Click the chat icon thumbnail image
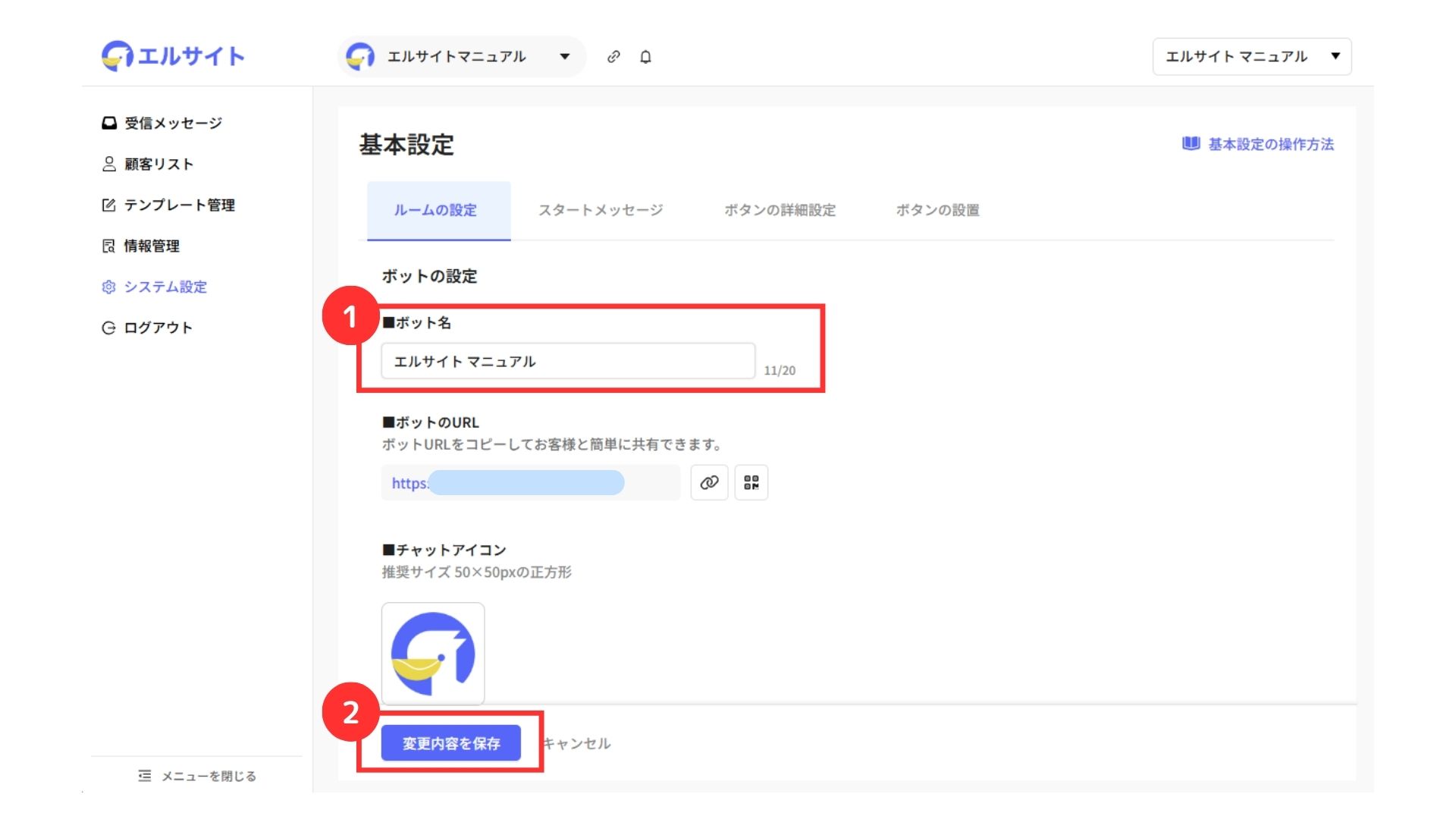1456x819 pixels. (433, 653)
